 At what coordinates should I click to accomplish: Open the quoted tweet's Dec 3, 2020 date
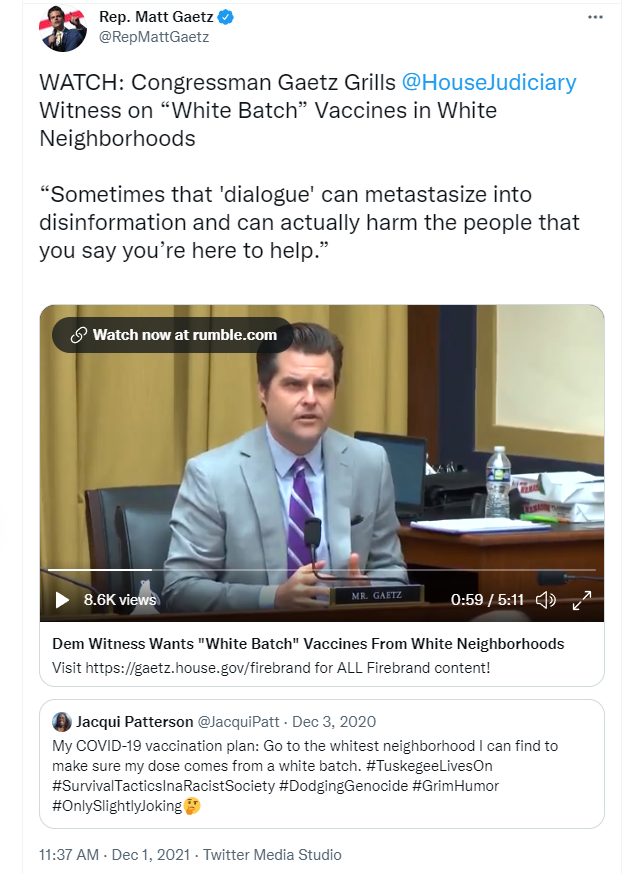pyautogui.click(x=334, y=722)
